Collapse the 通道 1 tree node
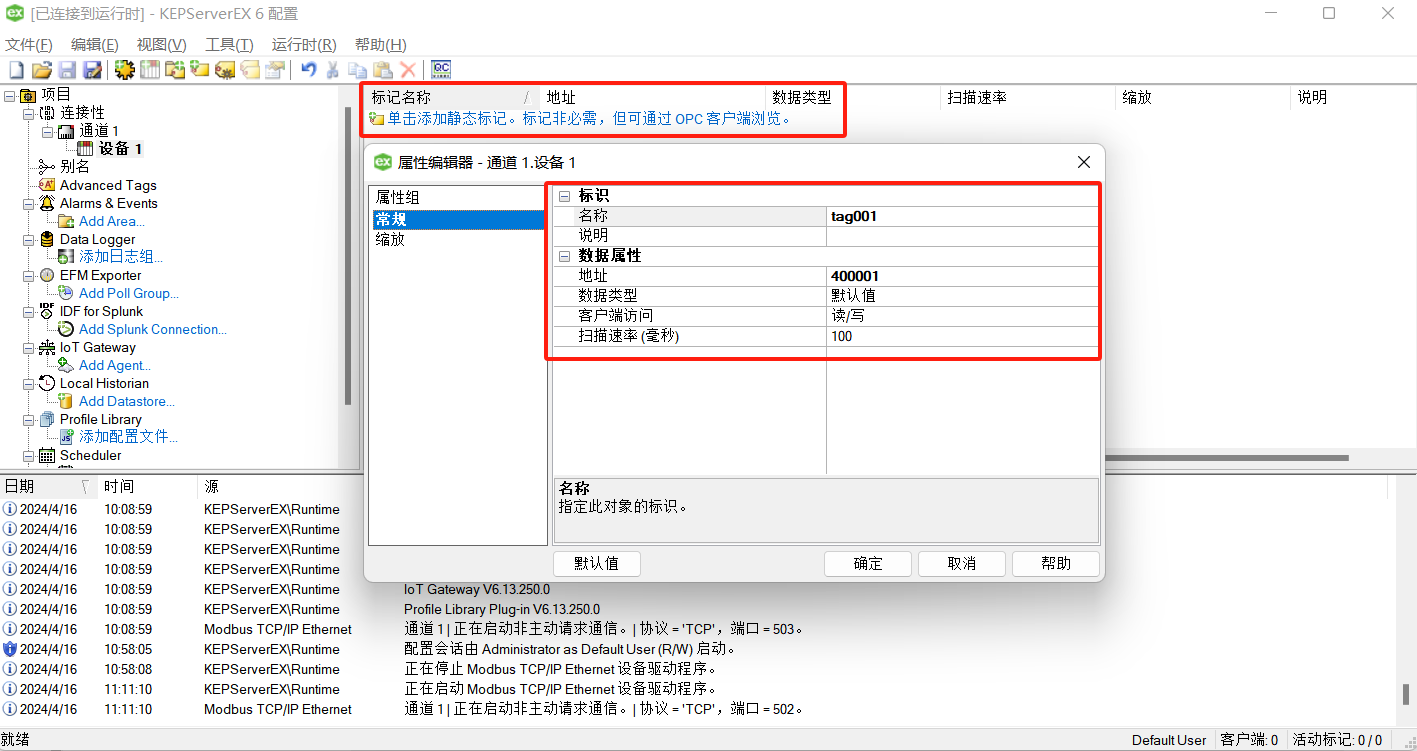The width and height of the screenshot is (1417, 751). (x=47, y=131)
